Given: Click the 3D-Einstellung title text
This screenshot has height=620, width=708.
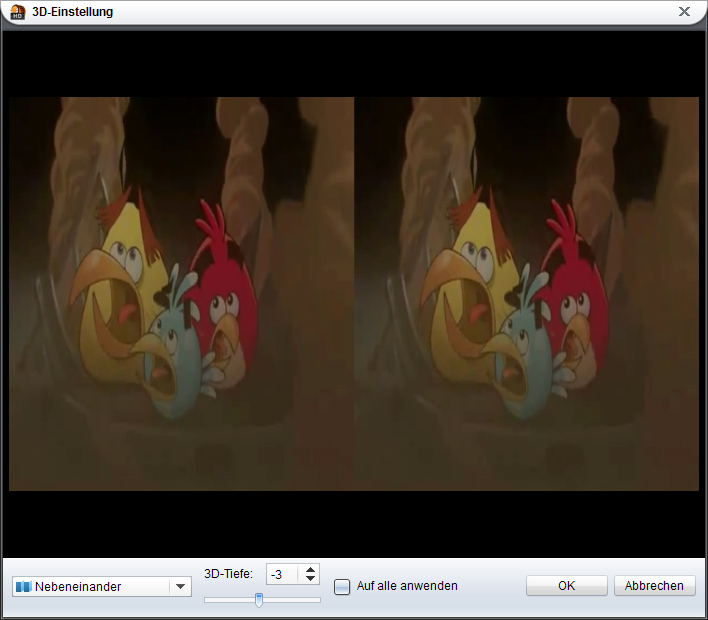Looking at the screenshot, I should (72, 12).
